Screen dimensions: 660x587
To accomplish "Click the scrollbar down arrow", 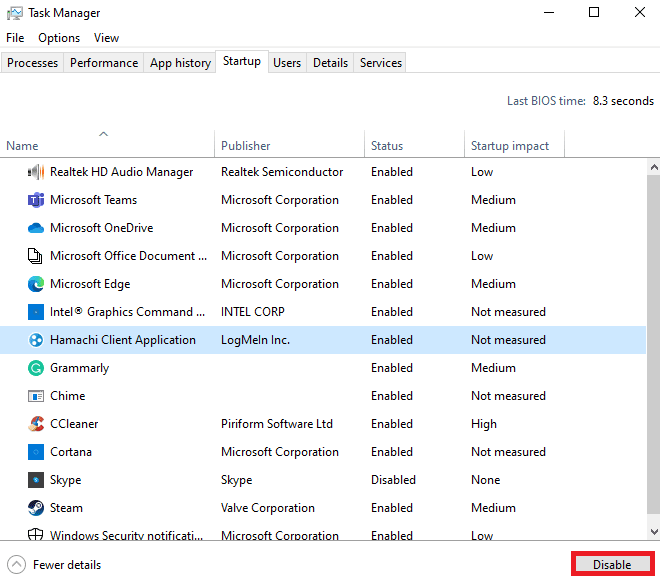I will click(x=654, y=532).
